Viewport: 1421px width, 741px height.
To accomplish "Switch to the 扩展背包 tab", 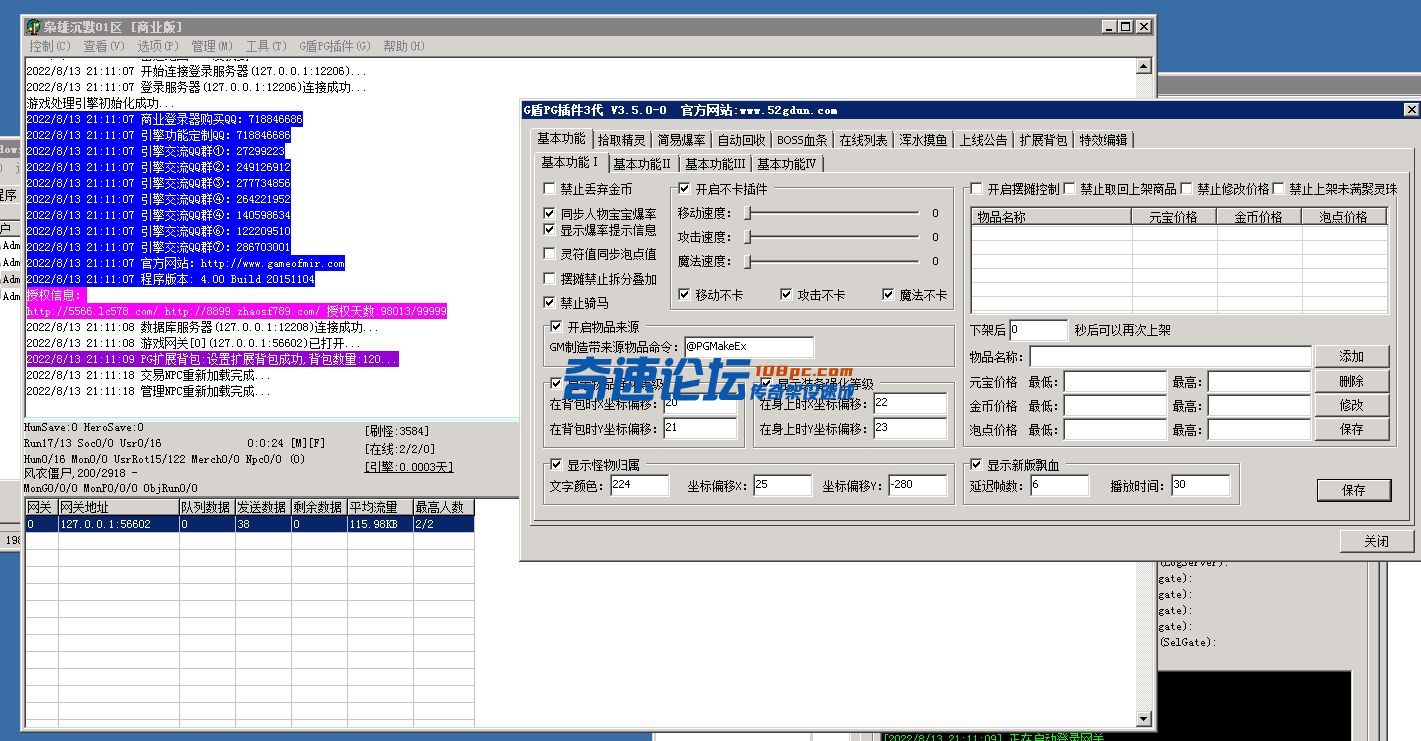I will pos(1043,140).
